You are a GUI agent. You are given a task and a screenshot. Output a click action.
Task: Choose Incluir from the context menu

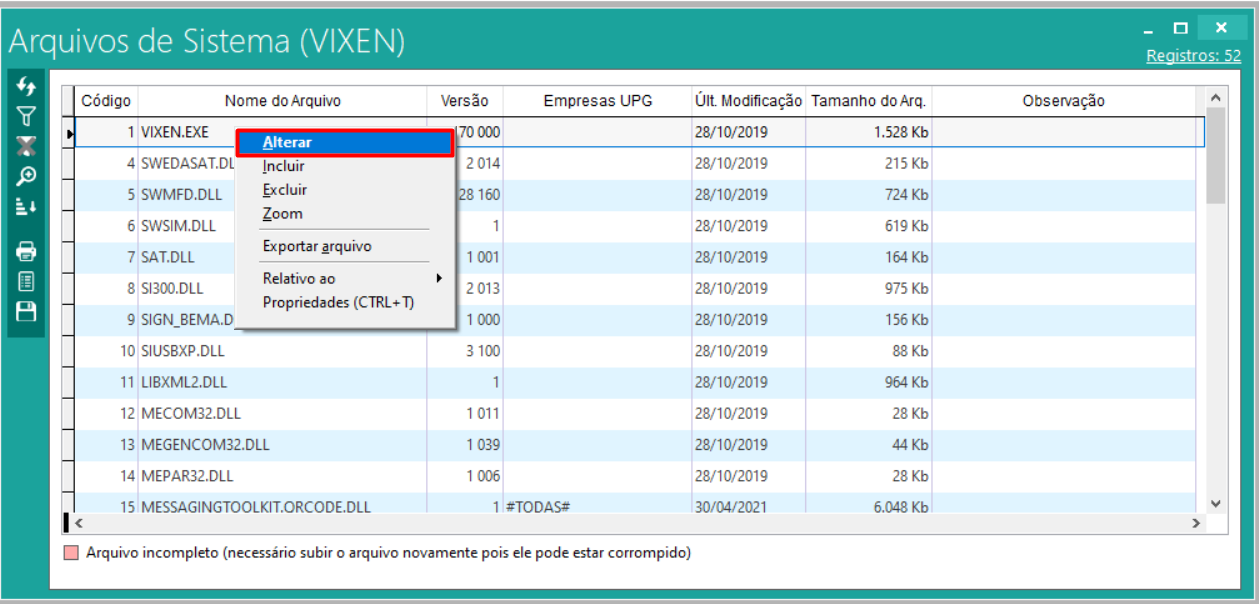pos(284,166)
